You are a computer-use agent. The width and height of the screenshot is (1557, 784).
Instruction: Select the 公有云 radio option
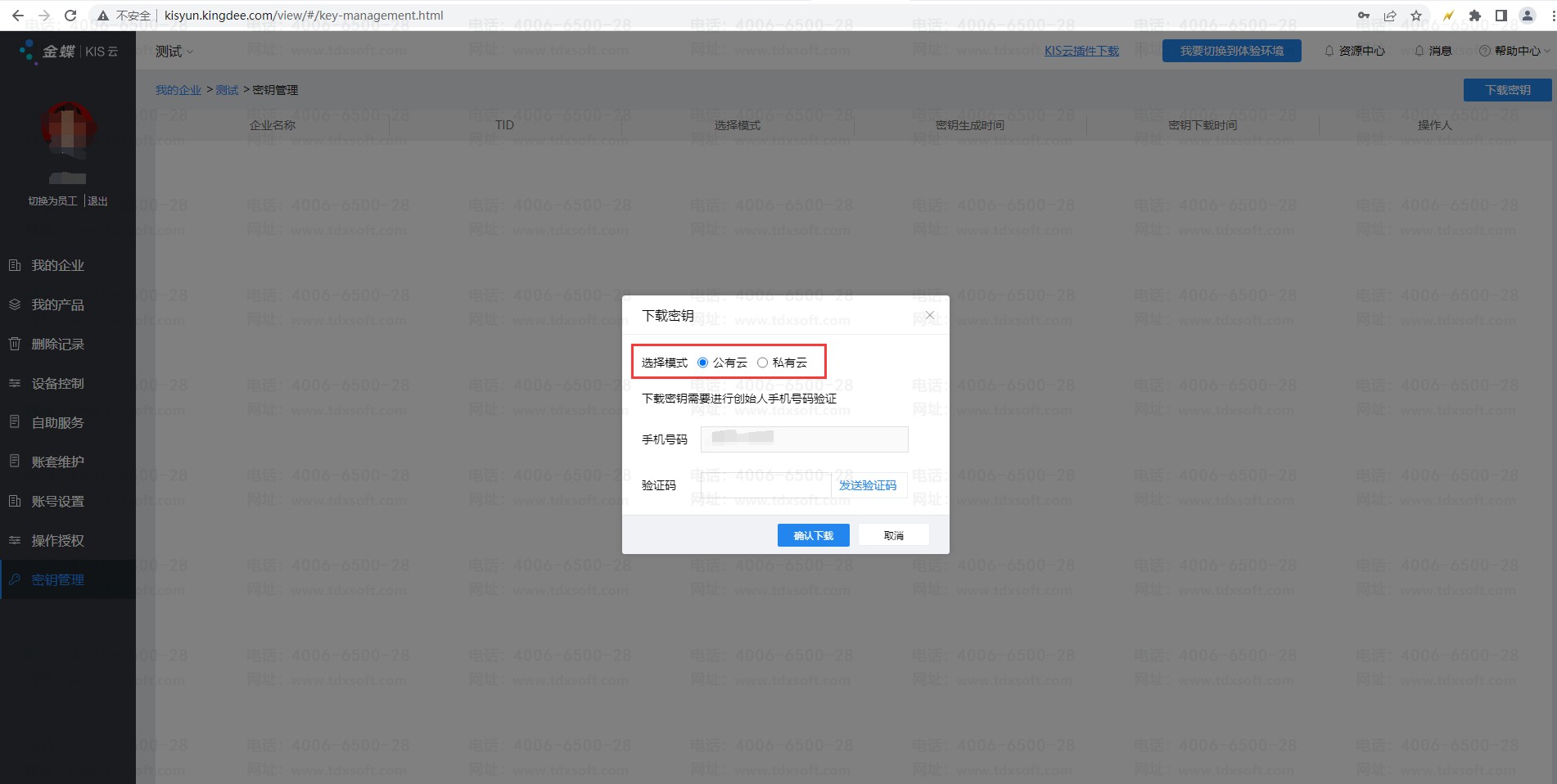click(x=702, y=363)
